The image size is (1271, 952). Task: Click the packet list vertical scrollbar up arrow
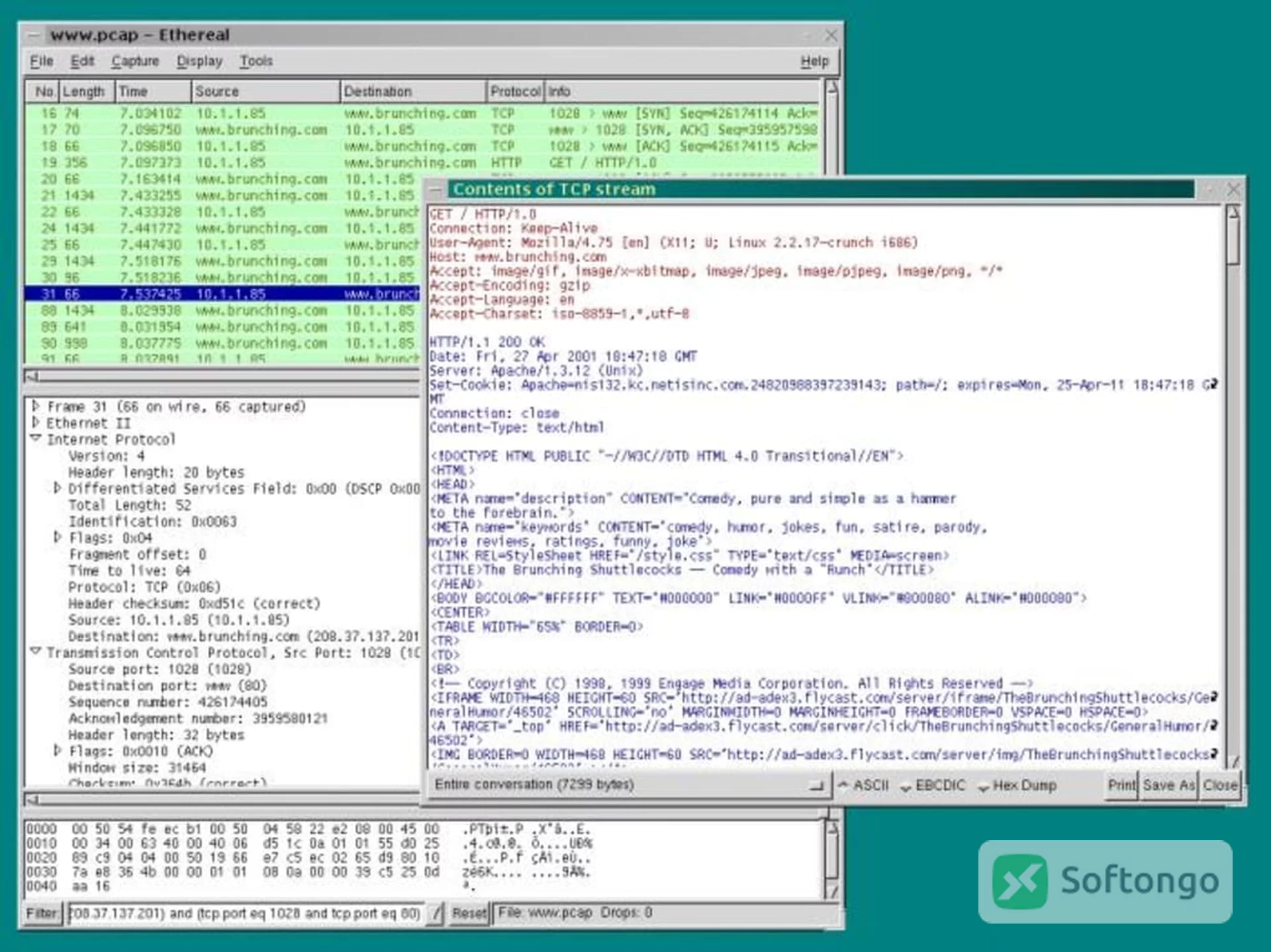[x=832, y=87]
